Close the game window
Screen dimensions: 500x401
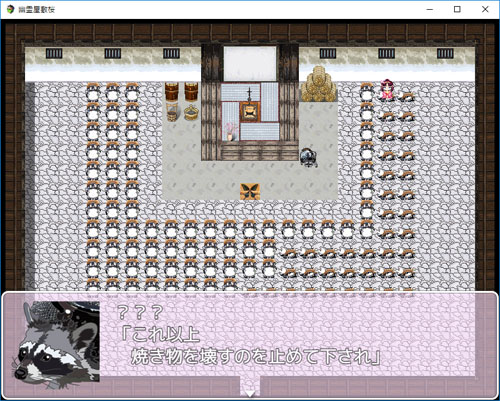pos(485,9)
